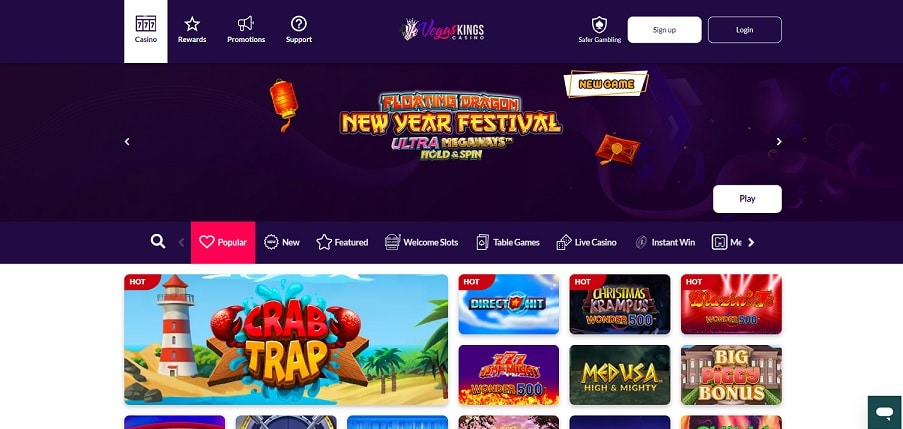Select the Welcome Slots category

[x=422, y=242]
